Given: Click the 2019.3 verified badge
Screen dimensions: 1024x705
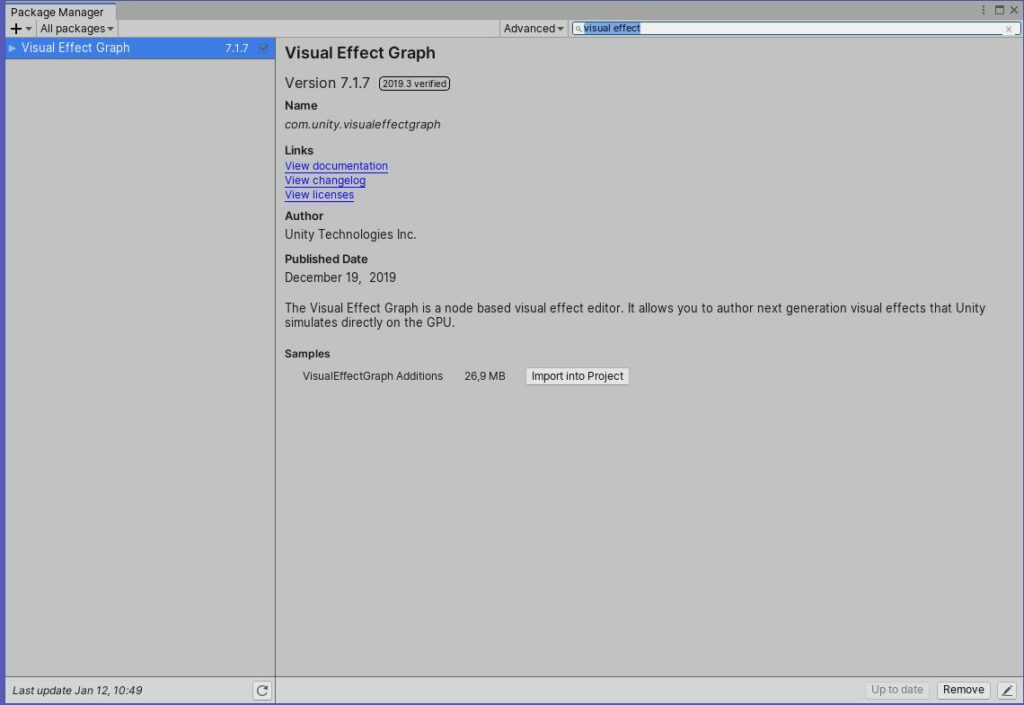Looking at the screenshot, I should pyautogui.click(x=414, y=84).
